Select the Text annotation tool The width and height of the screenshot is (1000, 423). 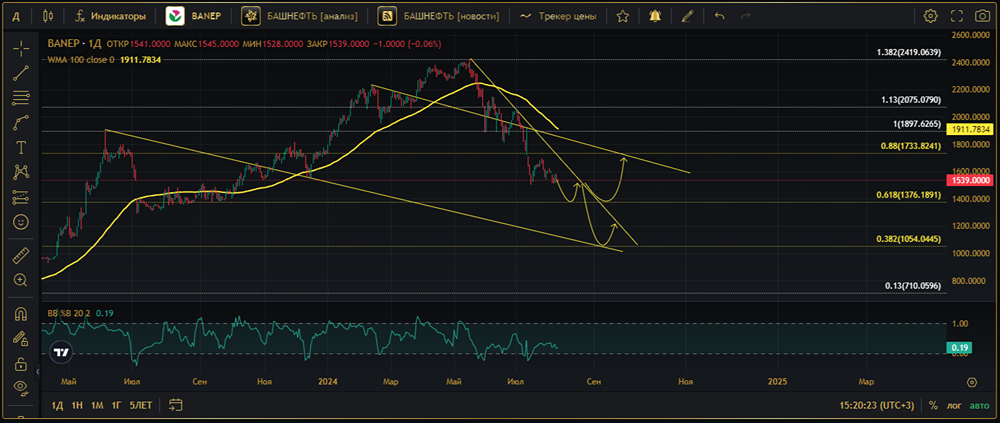[x=21, y=147]
